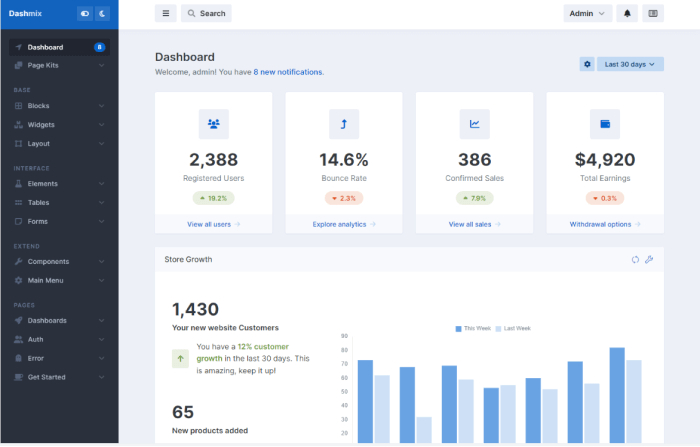Expand the Forms chevron
Screen dimensions: 700x447
pyautogui.click(x=101, y=221)
